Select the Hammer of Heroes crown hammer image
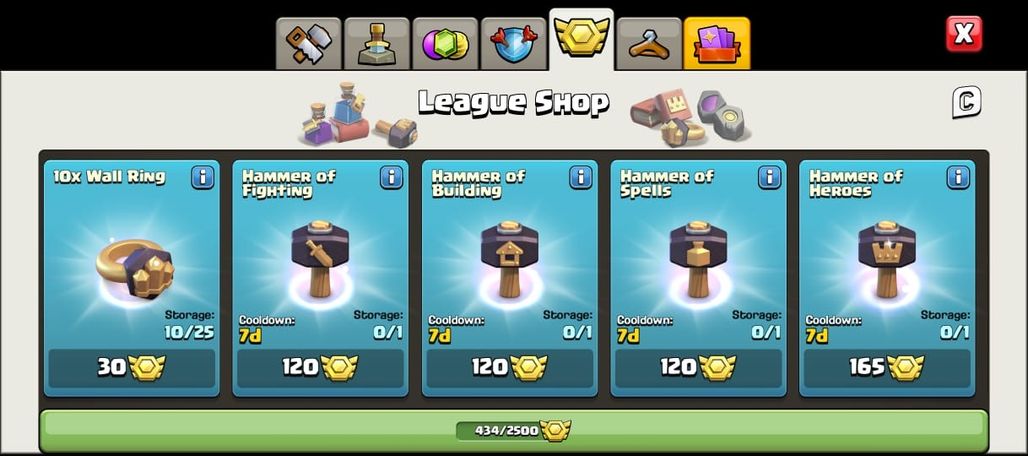 point(887,259)
